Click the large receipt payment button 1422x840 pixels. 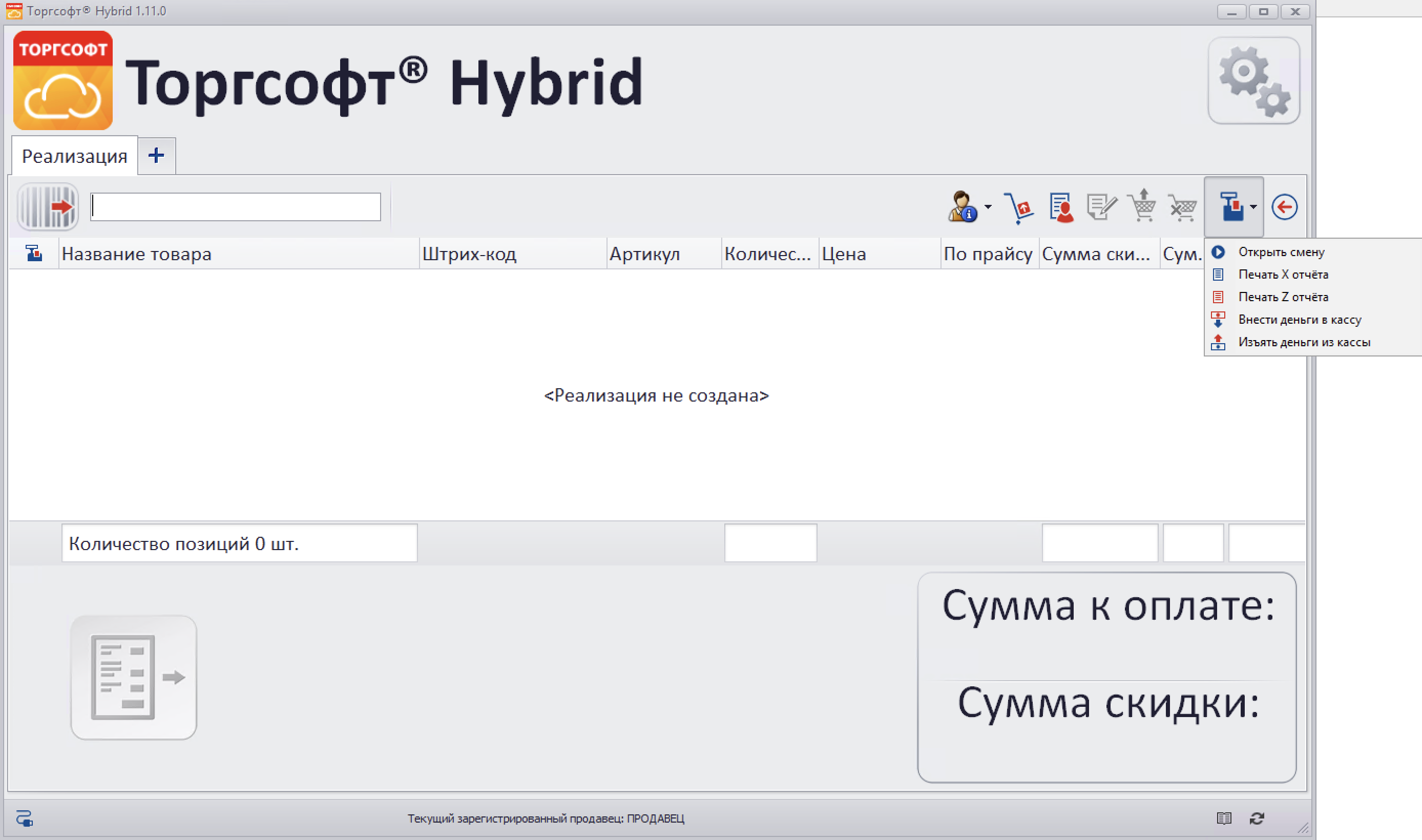click(134, 678)
